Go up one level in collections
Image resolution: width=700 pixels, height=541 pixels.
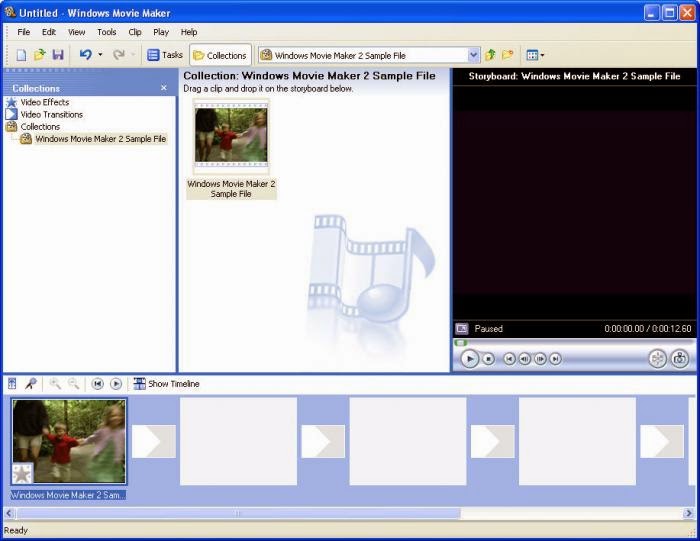point(491,55)
